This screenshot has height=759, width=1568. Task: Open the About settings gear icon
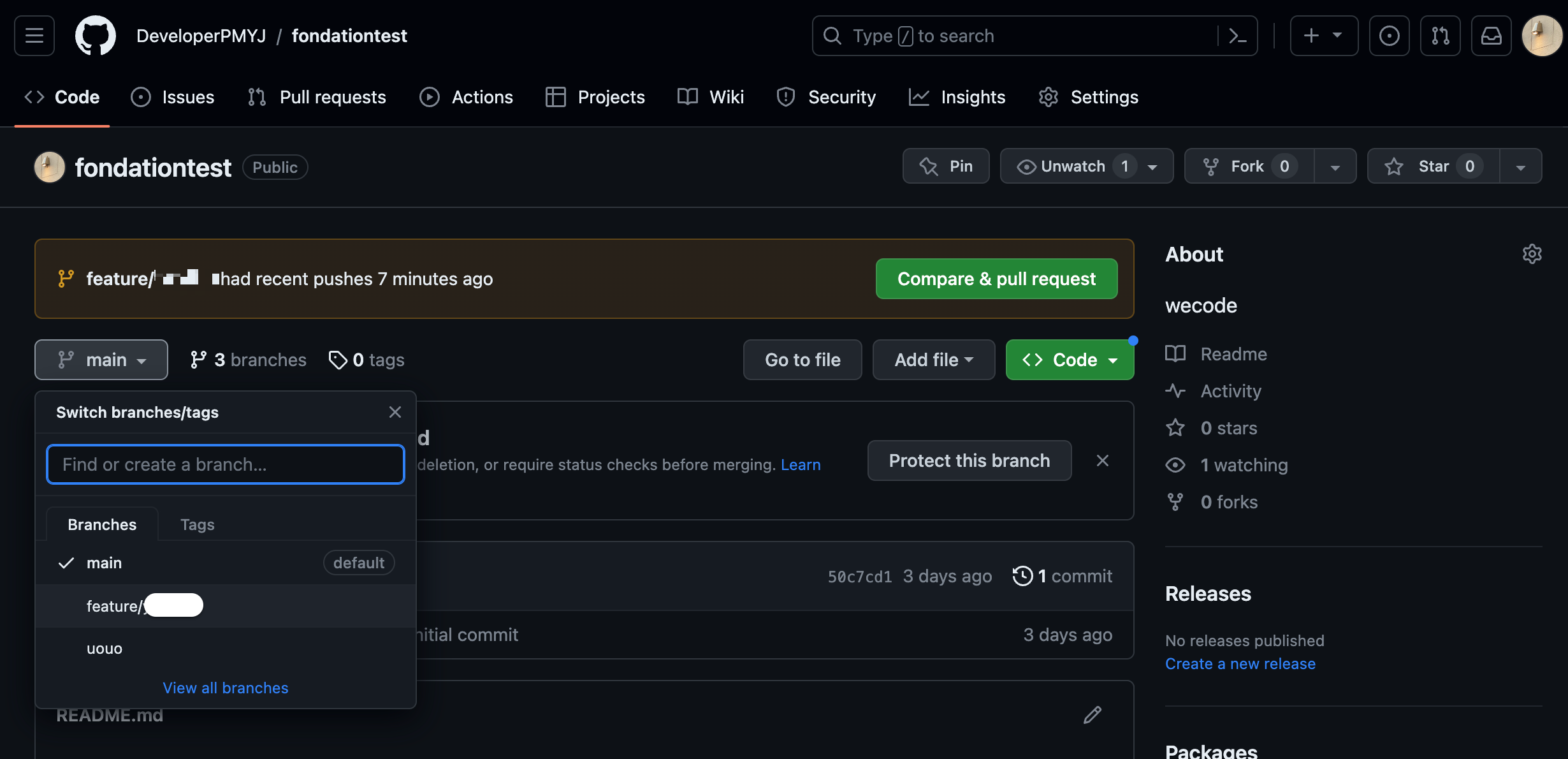[1532, 254]
